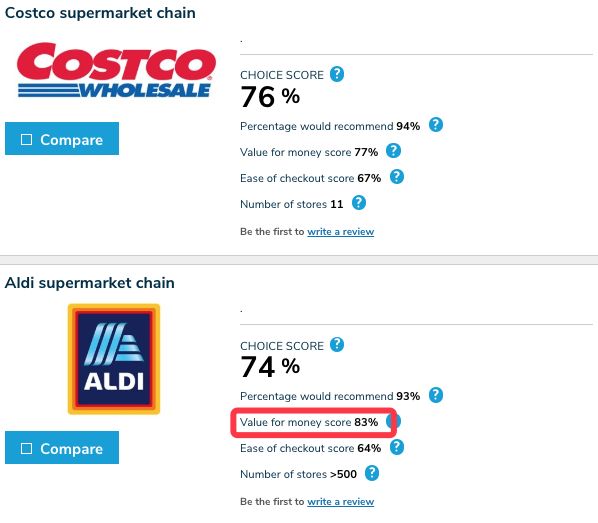Image resolution: width=598 pixels, height=523 pixels.
Task: Click the Costco Wholesale logo
Action: pos(116,70)
